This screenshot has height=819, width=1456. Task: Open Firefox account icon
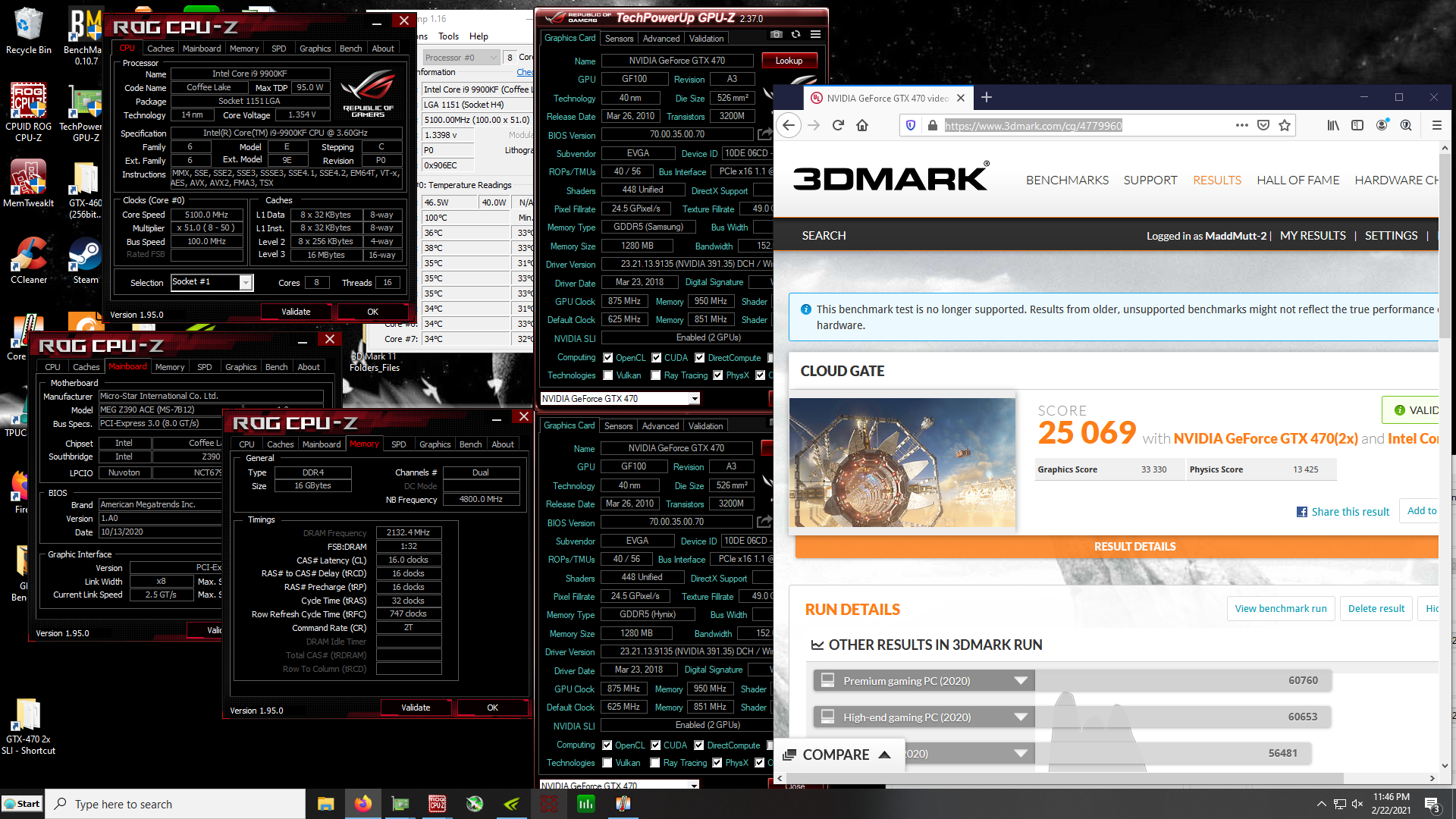[x=1382, y=125]
